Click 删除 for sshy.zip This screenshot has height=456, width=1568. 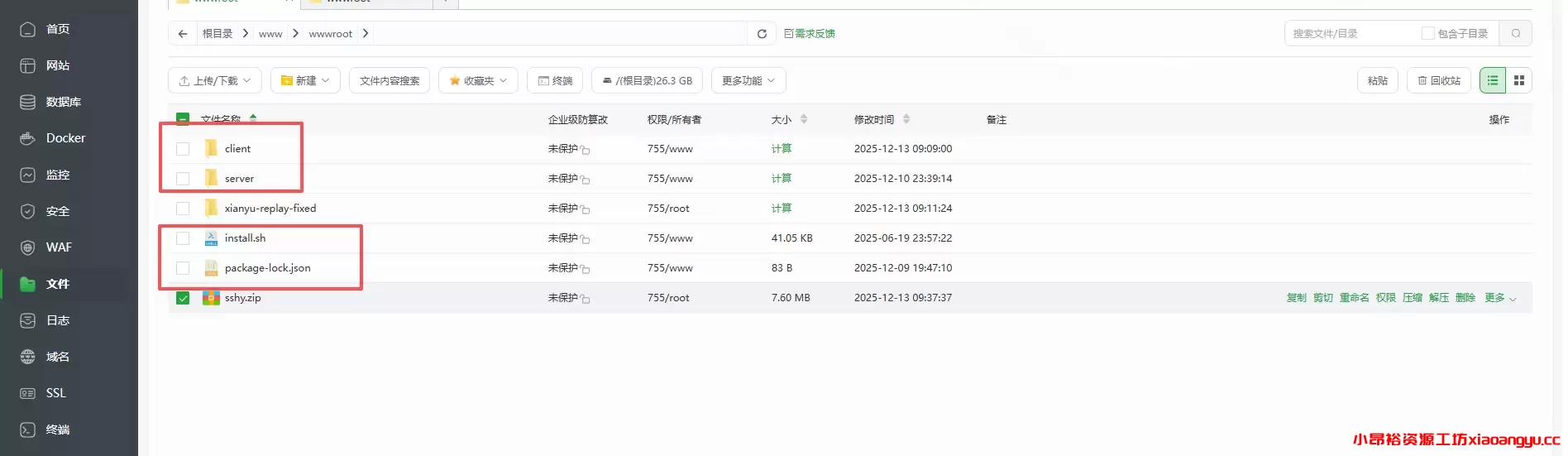[x=1465, y=298]
